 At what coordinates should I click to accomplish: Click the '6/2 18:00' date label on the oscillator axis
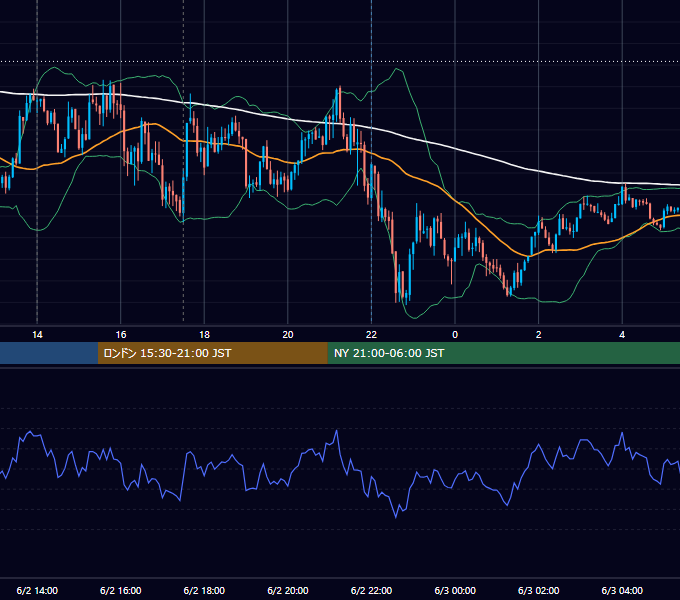[204, 590]
